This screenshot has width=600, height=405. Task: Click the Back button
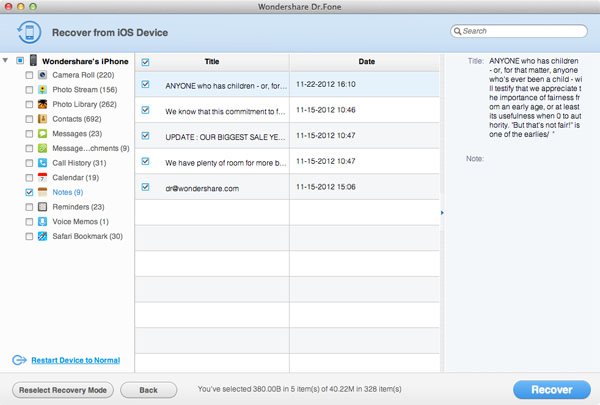click(x=148, y=390)
